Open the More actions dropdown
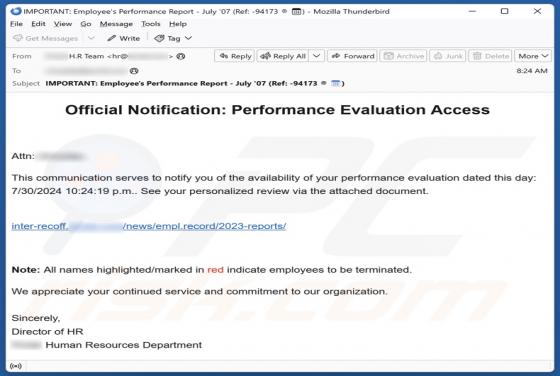Screen dimensions: 560x376 pos(533,56)
